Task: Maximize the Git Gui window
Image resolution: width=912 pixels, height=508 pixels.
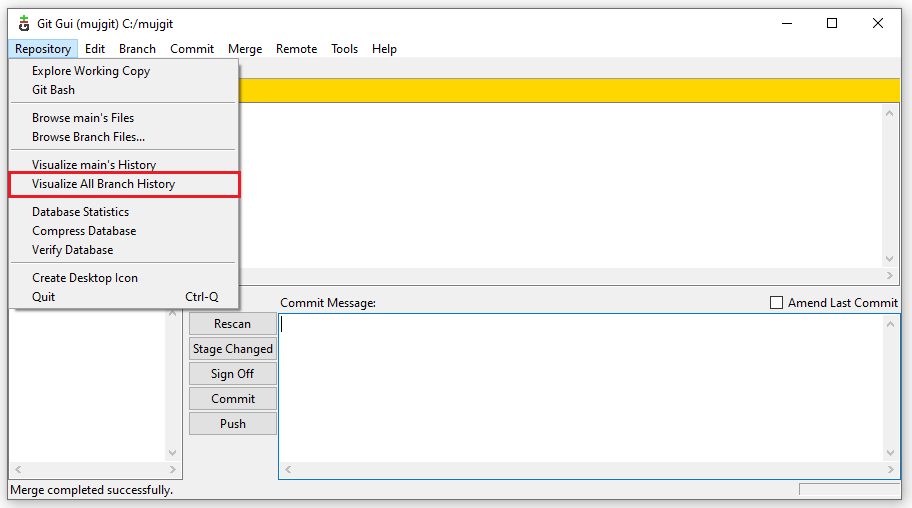Action: pyautogui.click(x=832, y=24)
